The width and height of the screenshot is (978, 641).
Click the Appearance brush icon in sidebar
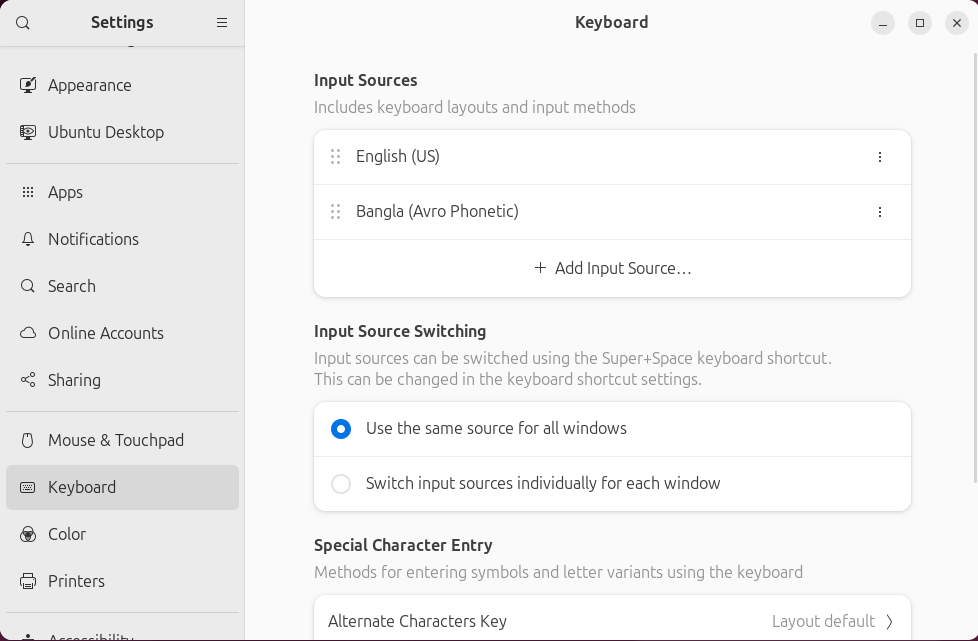(x=28, y=85)
